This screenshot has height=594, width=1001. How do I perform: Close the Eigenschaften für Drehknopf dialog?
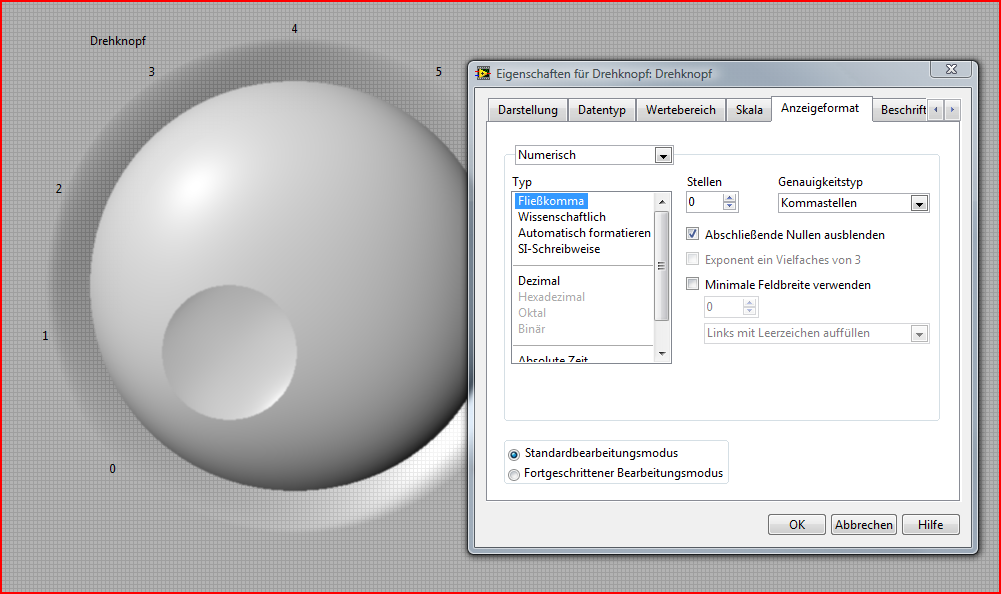point(951,69)
